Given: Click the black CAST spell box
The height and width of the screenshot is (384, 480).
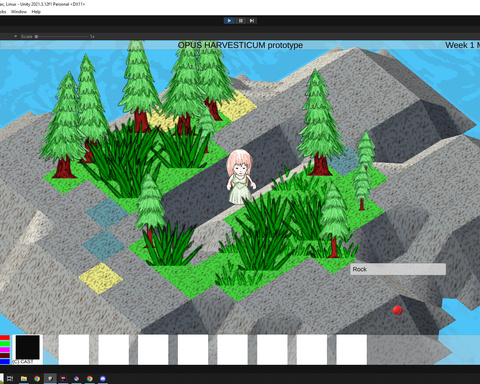Looking at the screenshot, I should coord(28,347).
